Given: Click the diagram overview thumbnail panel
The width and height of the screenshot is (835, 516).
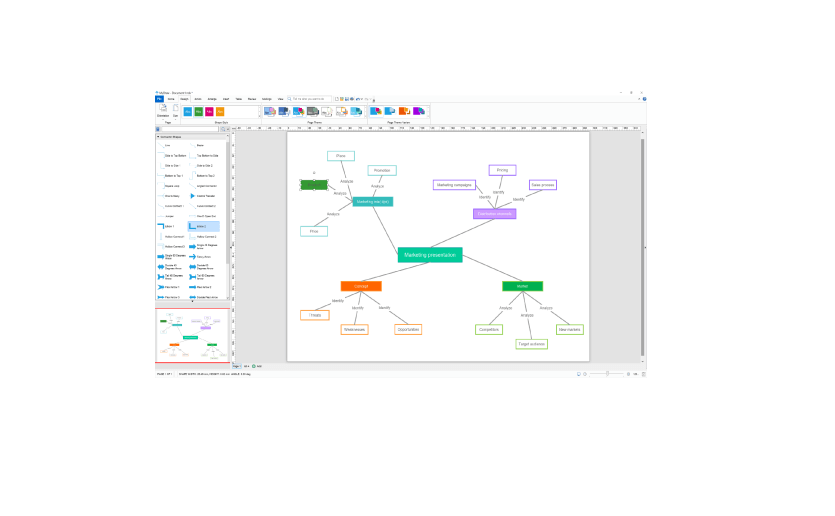Looking at the screenshot, I should [192, 336].
